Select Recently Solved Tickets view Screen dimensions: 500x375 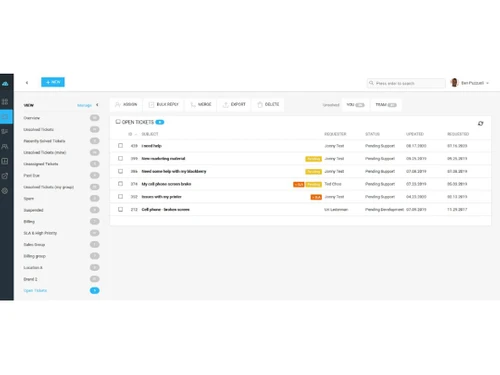(61, 141)
